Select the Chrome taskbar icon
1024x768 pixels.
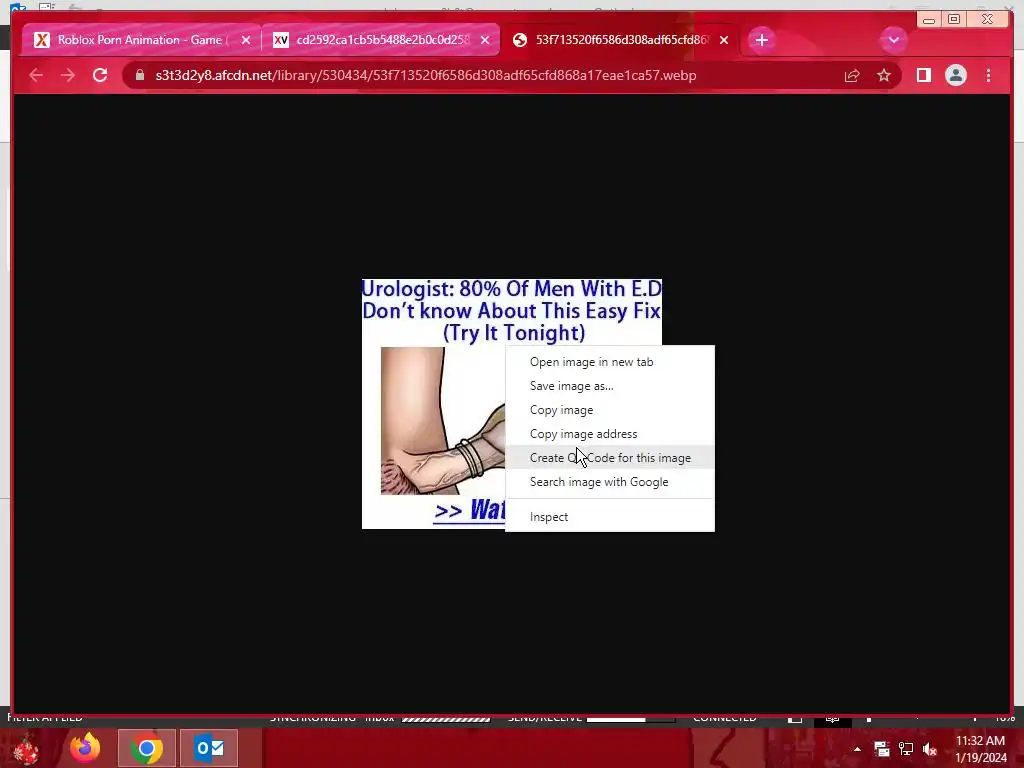pos(147,748)
